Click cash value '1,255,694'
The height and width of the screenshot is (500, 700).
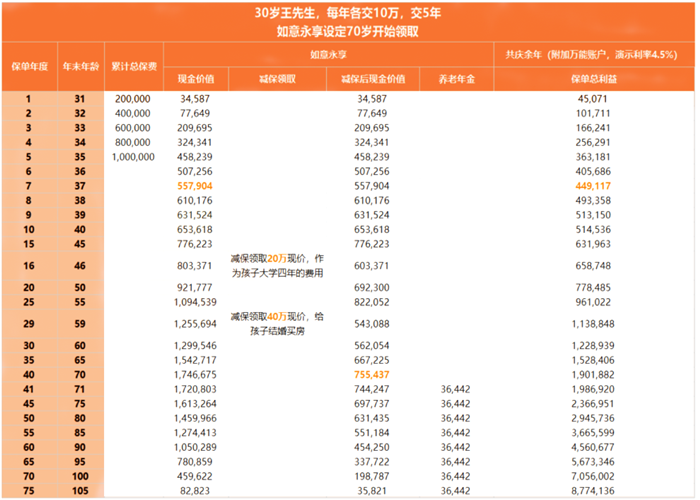click(195, 324)
